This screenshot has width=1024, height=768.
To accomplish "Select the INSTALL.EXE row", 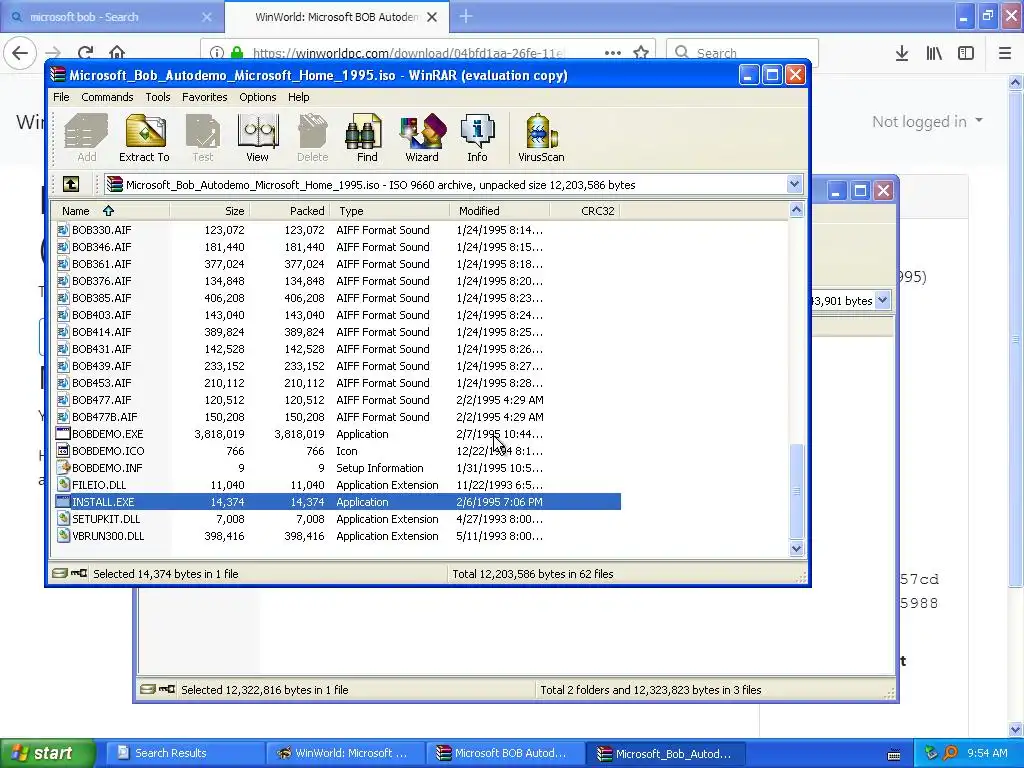I will 338,502.
